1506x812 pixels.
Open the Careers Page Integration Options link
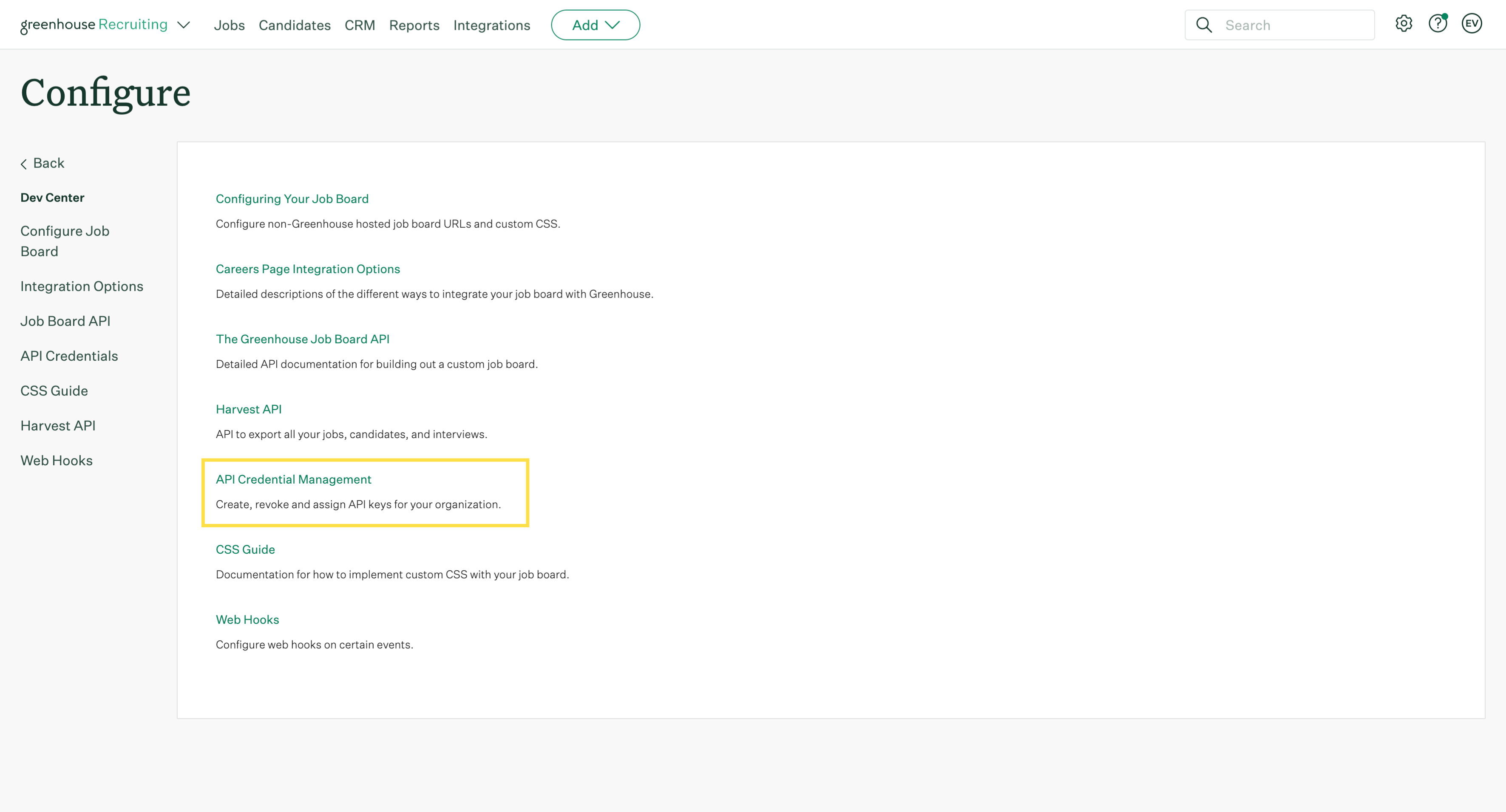307,269
